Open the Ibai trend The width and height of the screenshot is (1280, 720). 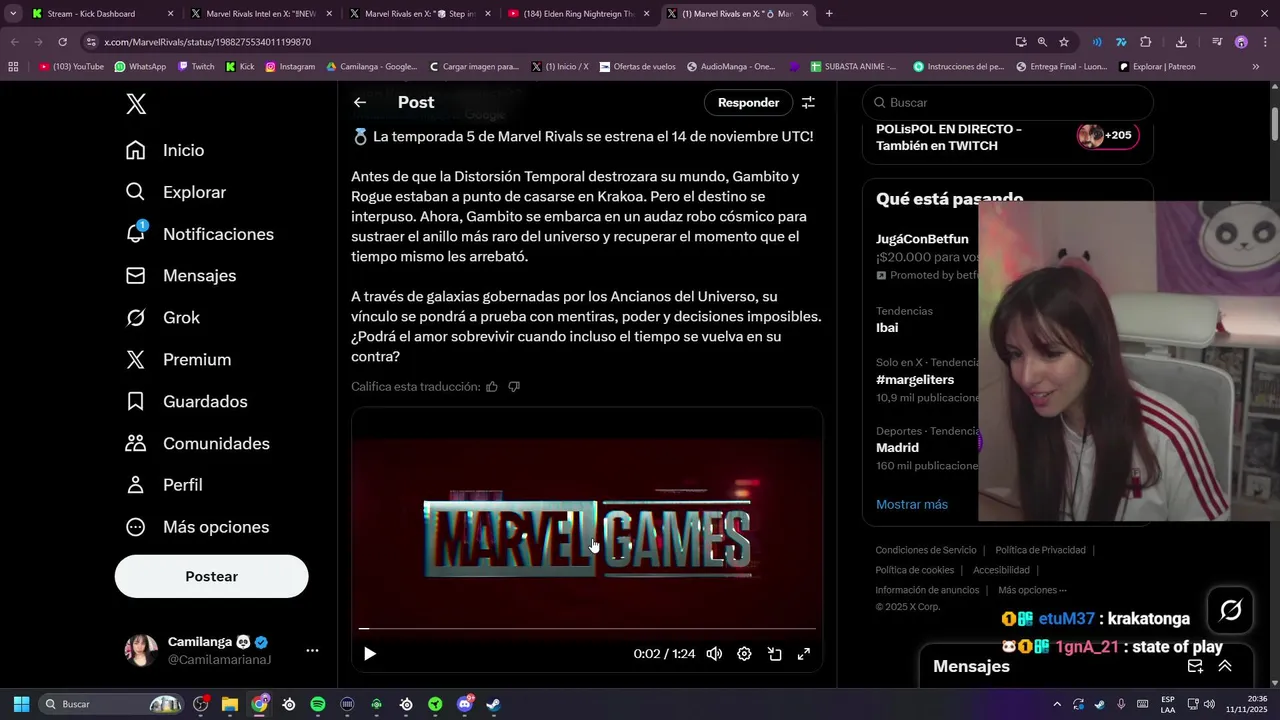pos(887,328)
